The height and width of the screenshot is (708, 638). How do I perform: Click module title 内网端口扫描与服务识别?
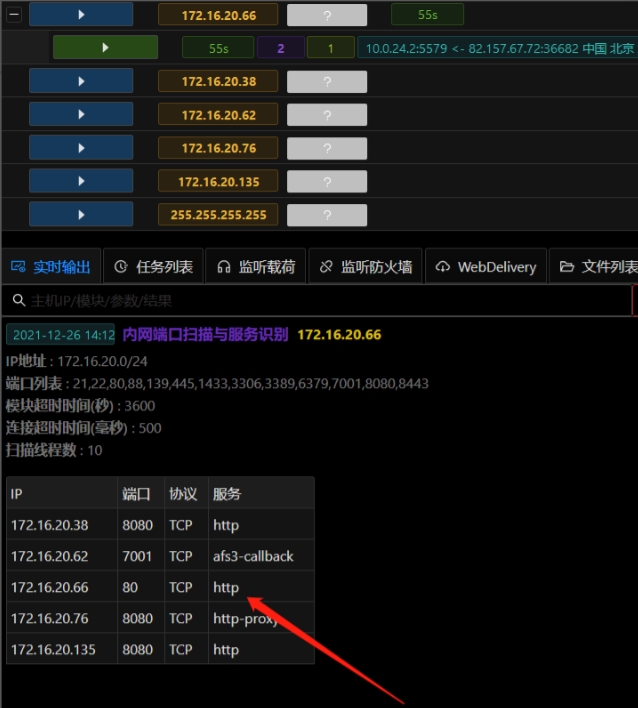[205, 335]
